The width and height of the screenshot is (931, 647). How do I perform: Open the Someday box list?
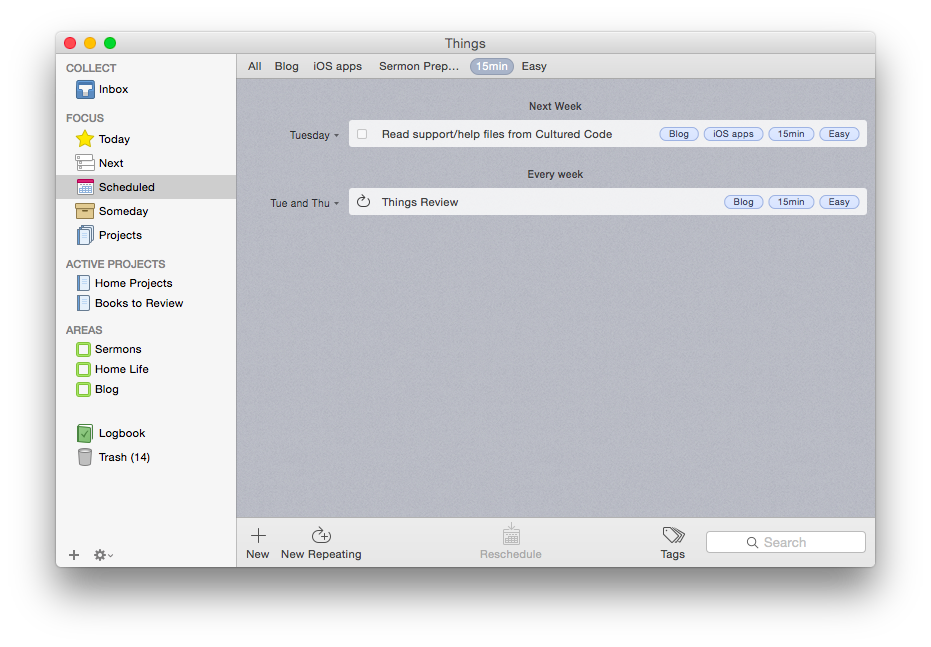point(86,211)
